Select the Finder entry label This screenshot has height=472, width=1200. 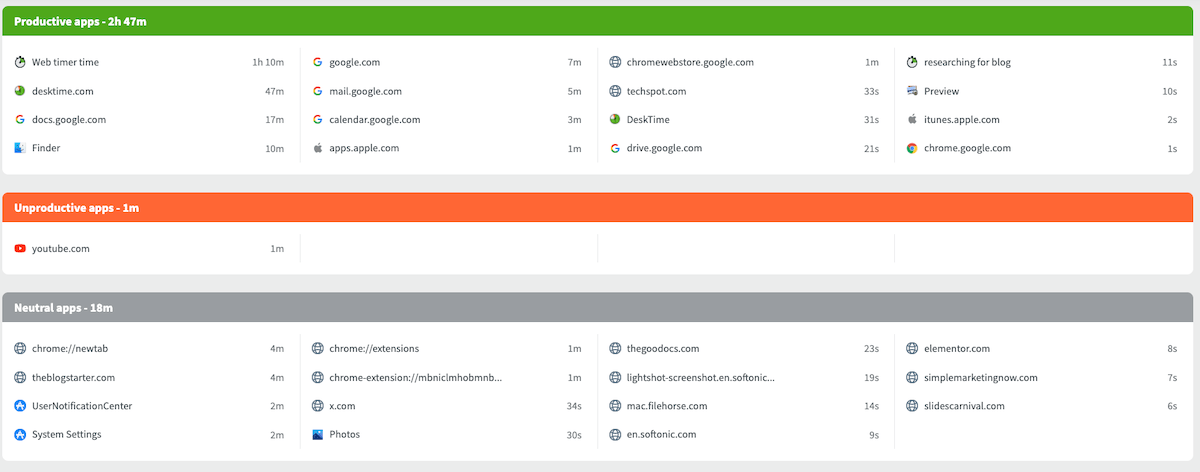click(46, 148)
